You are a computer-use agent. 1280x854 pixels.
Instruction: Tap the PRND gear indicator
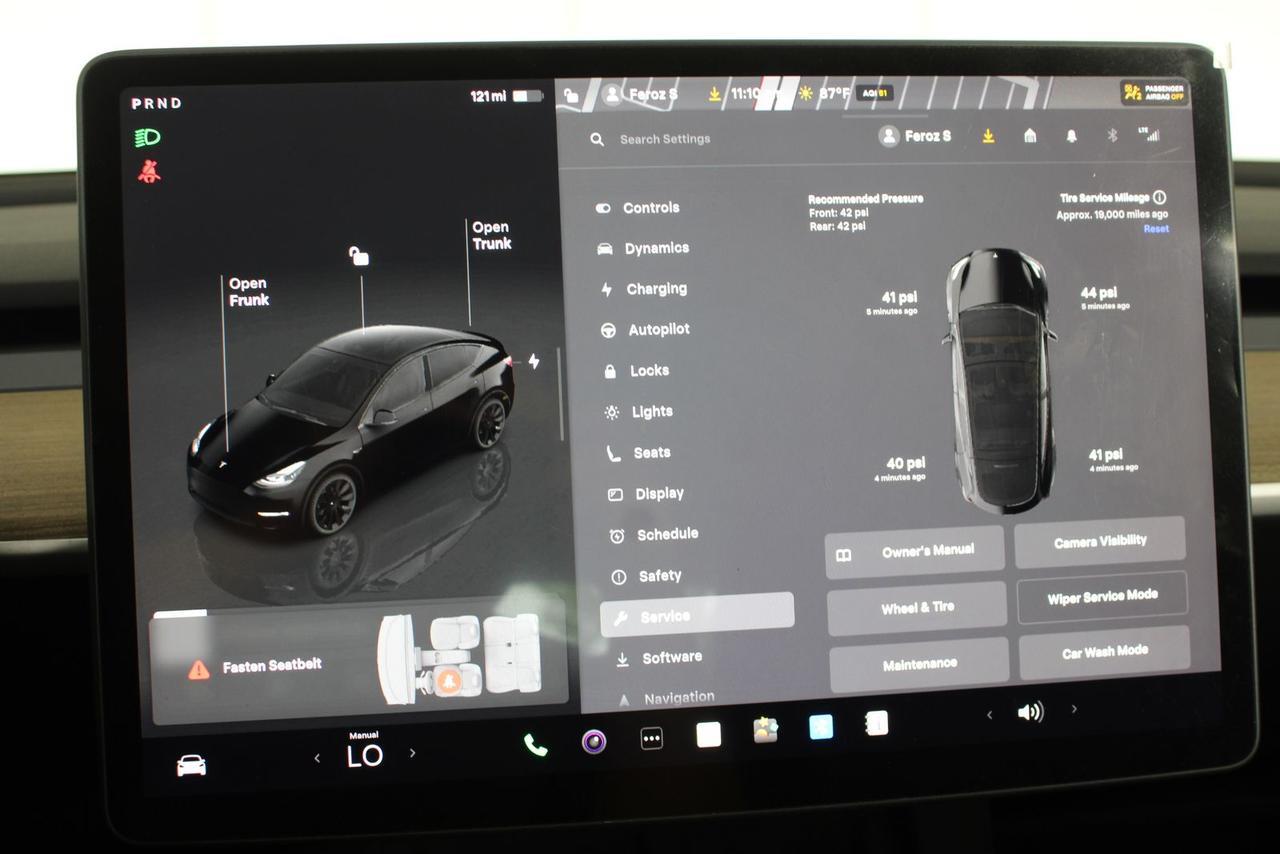tap(157, 103)
